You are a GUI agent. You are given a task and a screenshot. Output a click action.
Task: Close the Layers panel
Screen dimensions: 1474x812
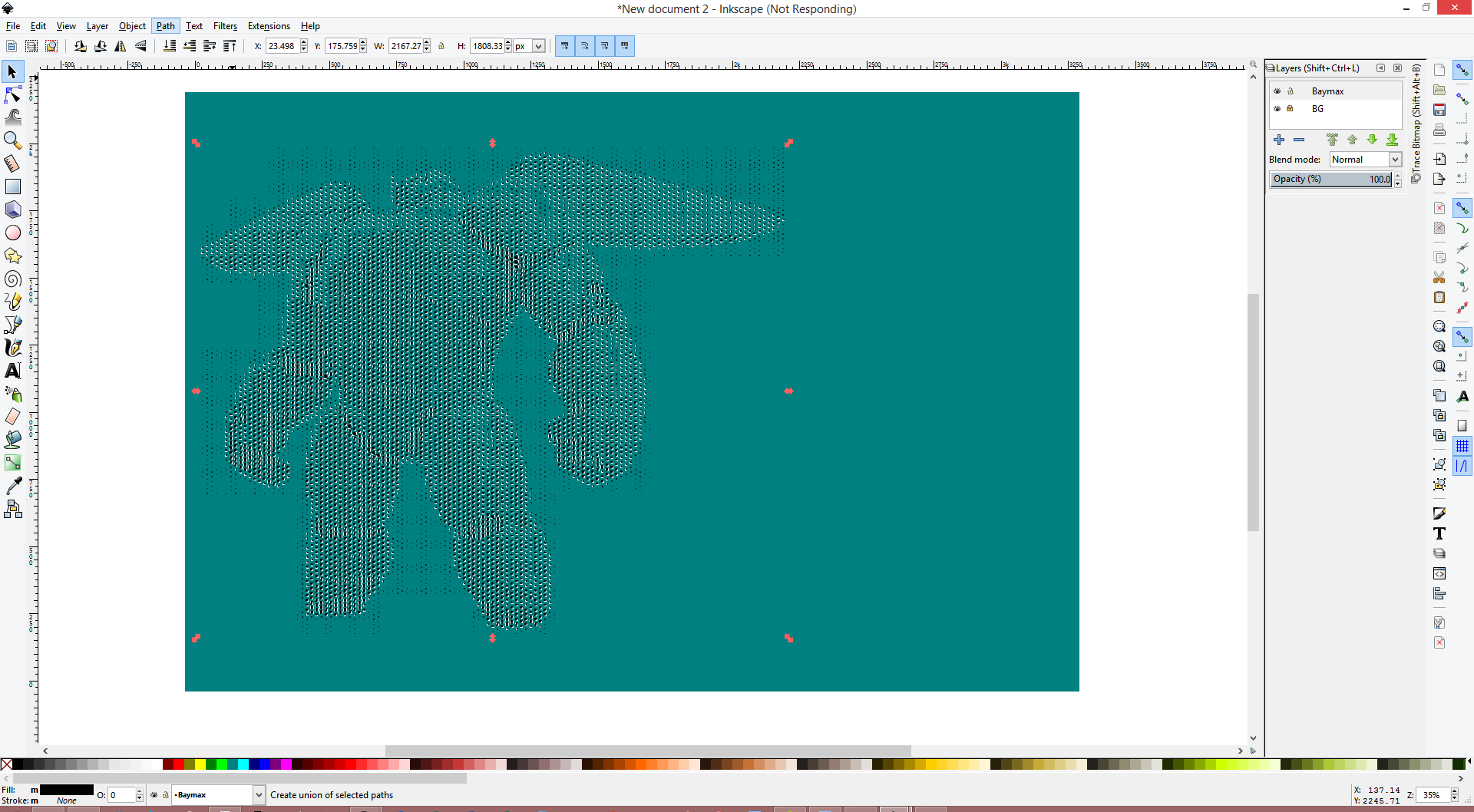point(1398,68)
